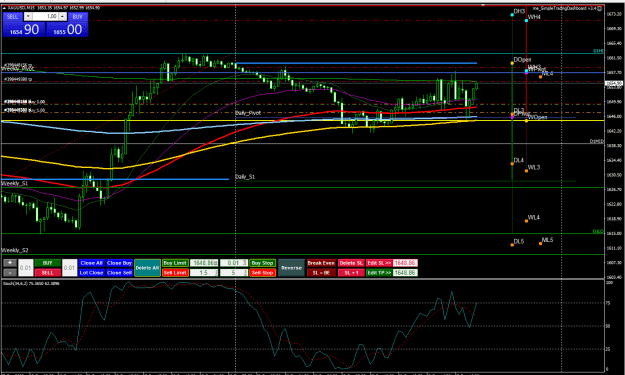This screenshot has width=625, height=375.
Task: Select the WH4 cyan pivot marker
Action: coord(526,20)
